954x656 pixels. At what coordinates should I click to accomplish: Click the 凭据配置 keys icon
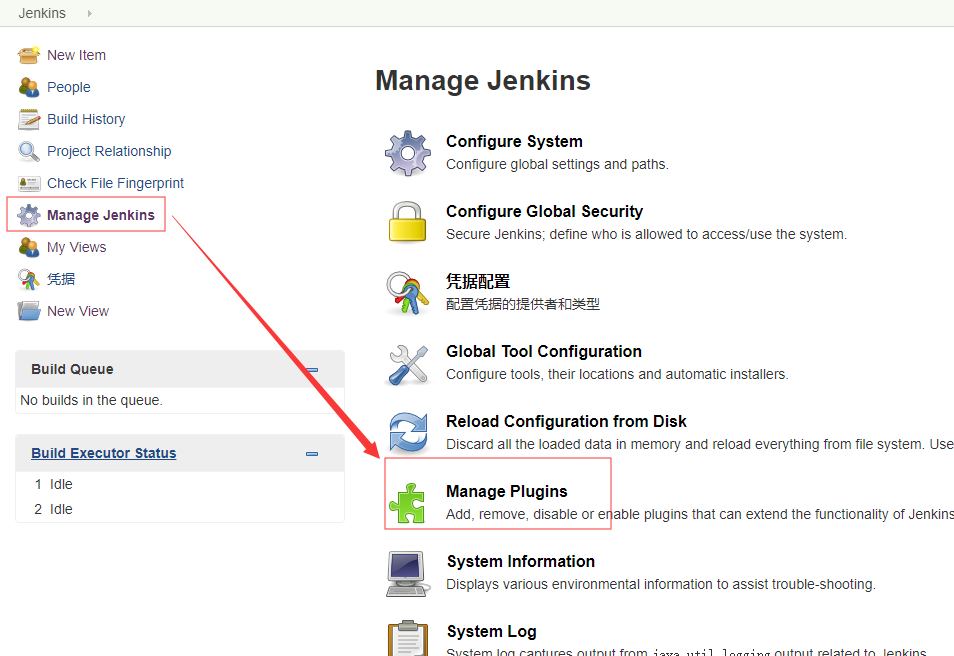click(408, 293)
